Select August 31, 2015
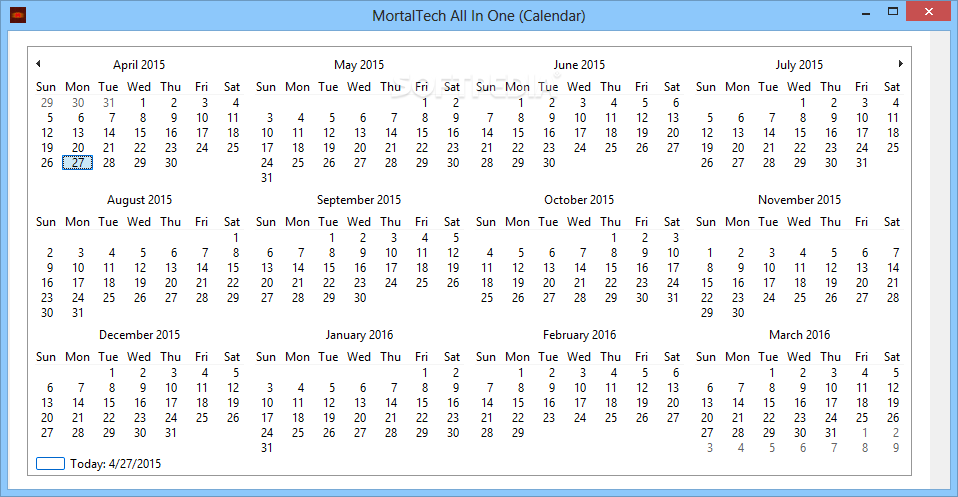 pyautogui.click(x=78, y=313)
